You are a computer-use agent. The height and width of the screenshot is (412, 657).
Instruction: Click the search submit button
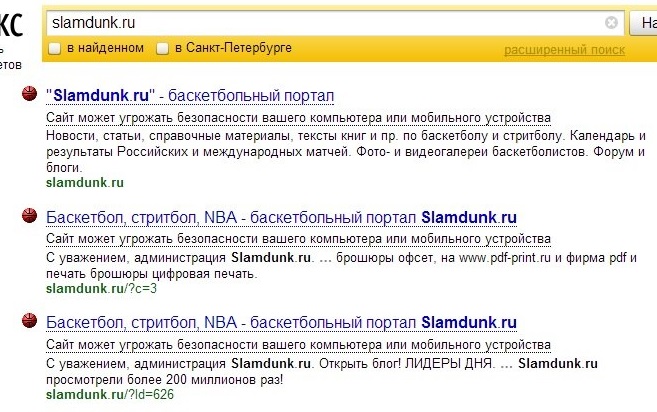coord(644,23)
